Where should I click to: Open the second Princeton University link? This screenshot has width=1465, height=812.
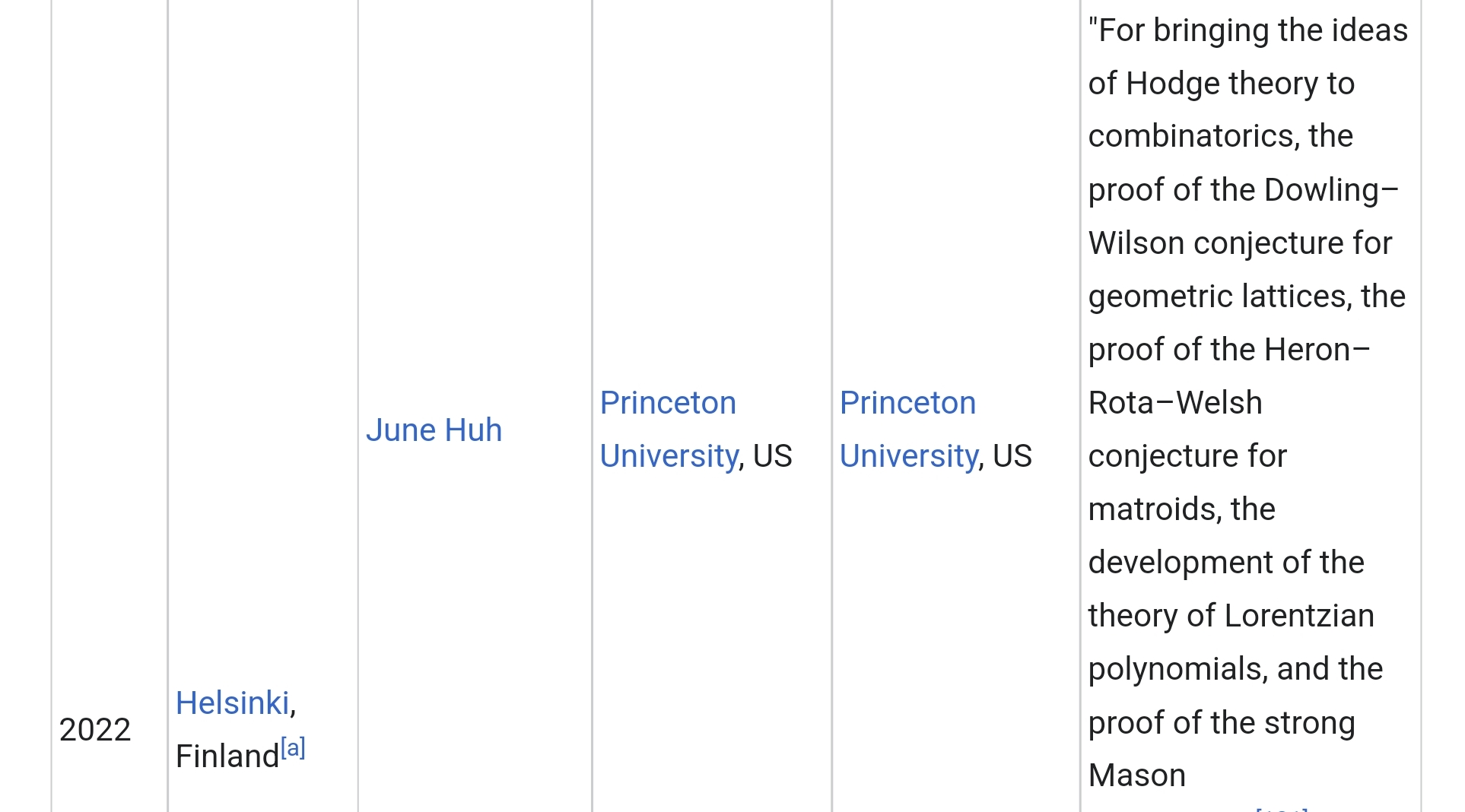(x=907, y=430)
